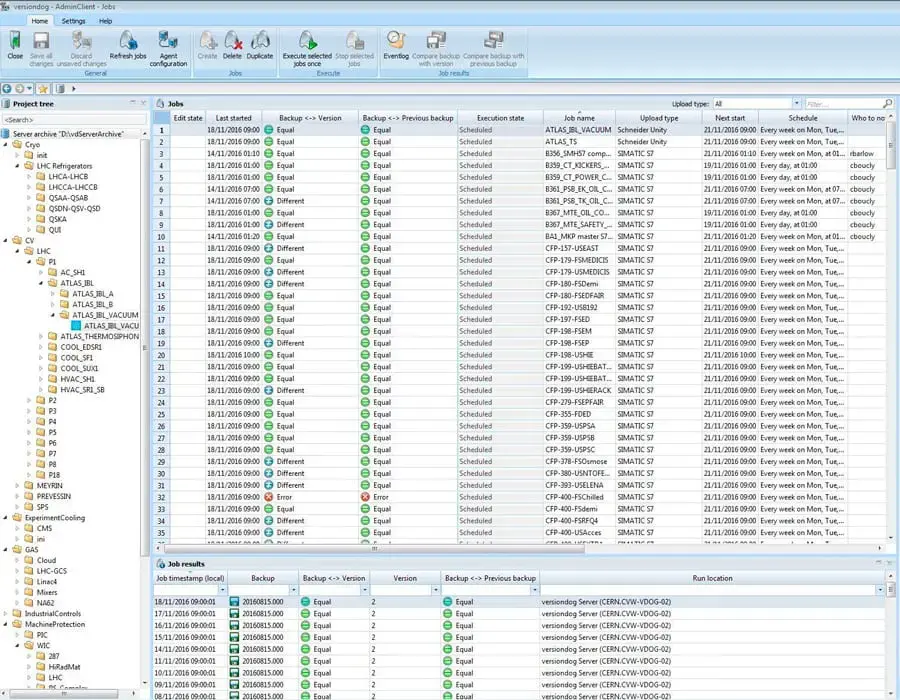Screen dimensions: 900x700
Task: Open the Version column filter dropdown
Action: click(x=436, y=590)
